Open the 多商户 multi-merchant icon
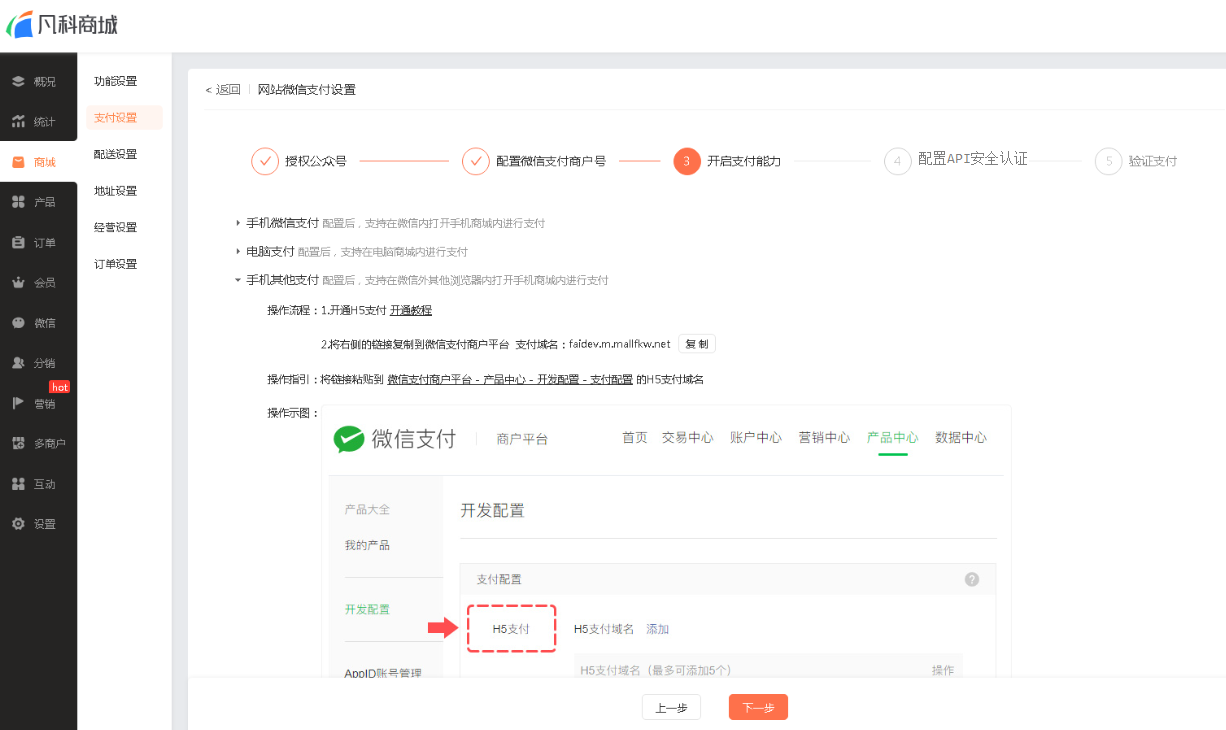Viewport: 1226px width, 730px height. point(18,443)
